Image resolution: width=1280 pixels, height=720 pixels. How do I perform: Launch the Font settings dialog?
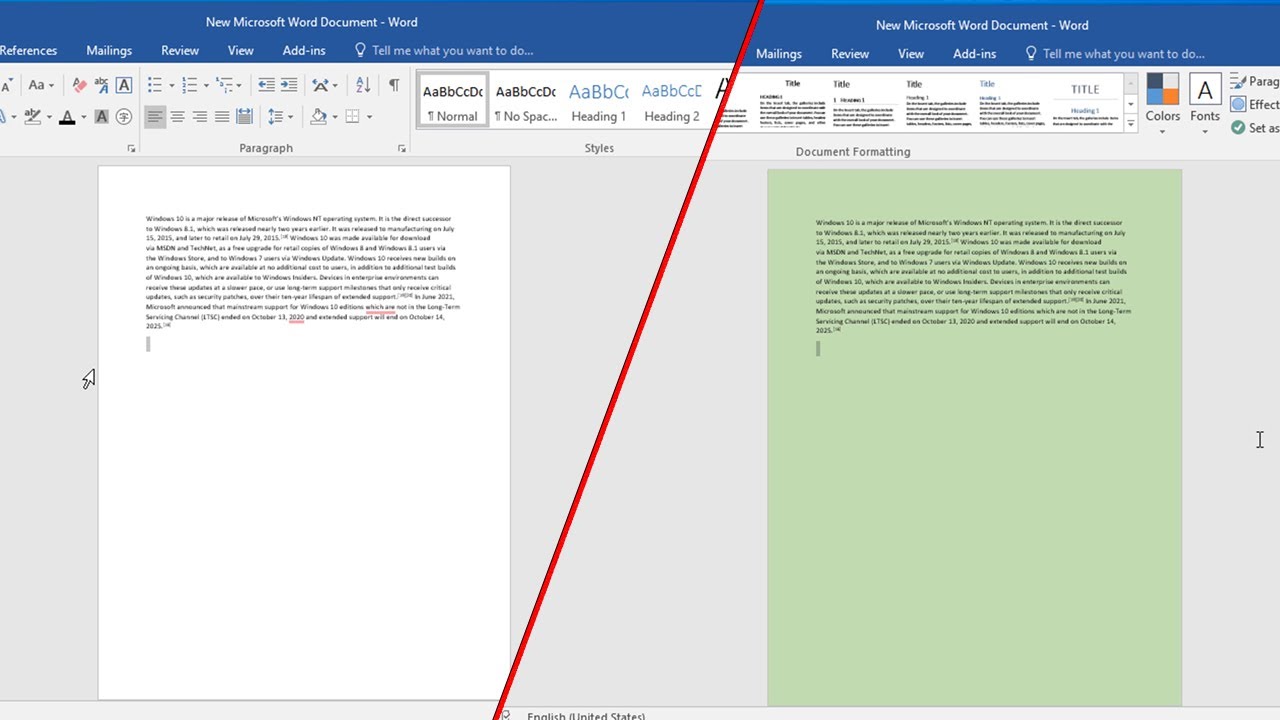(131, 149)
